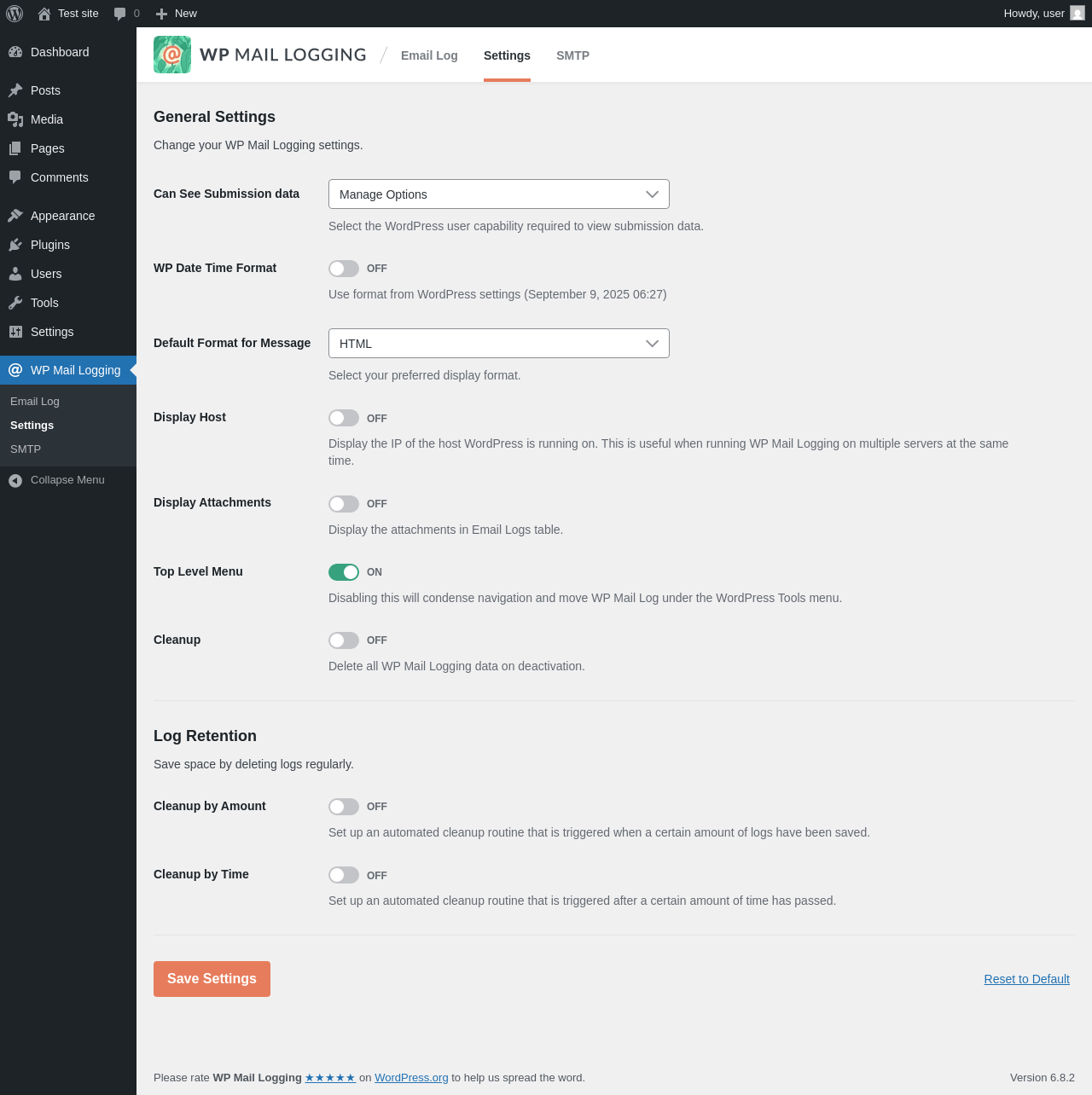
Task: Open the Default Format for Message dropdown
Action: point(499,344)
